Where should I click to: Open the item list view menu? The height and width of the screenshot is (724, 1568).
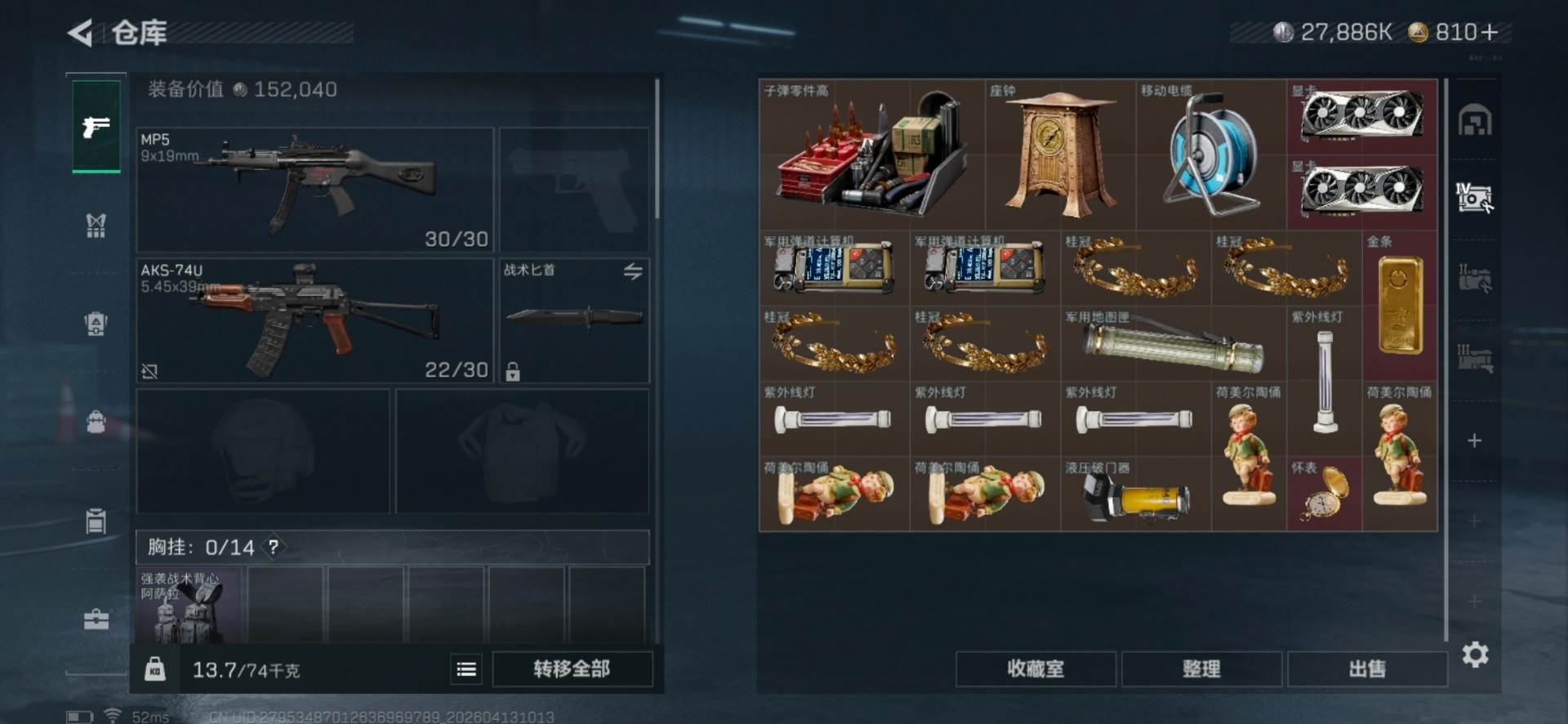pyautogui.click(x=466, y=669)
